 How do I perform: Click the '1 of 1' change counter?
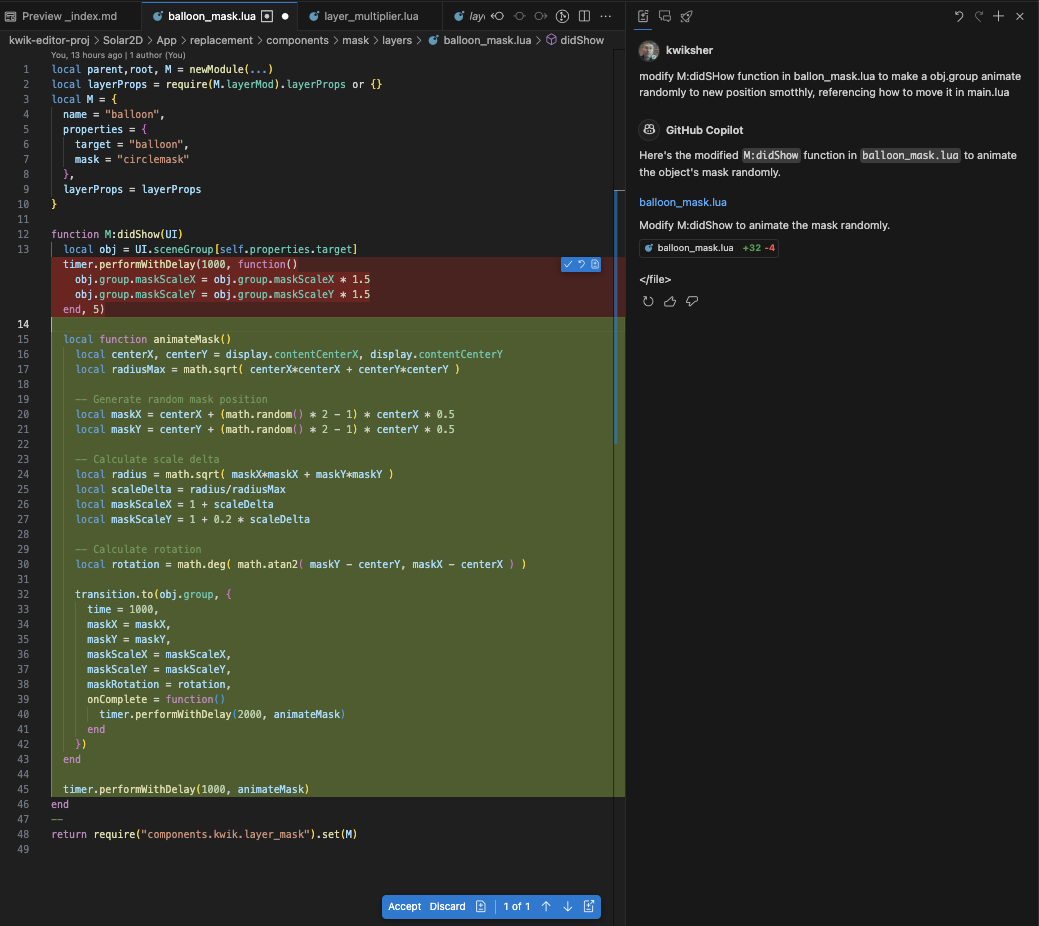point(517,906)
